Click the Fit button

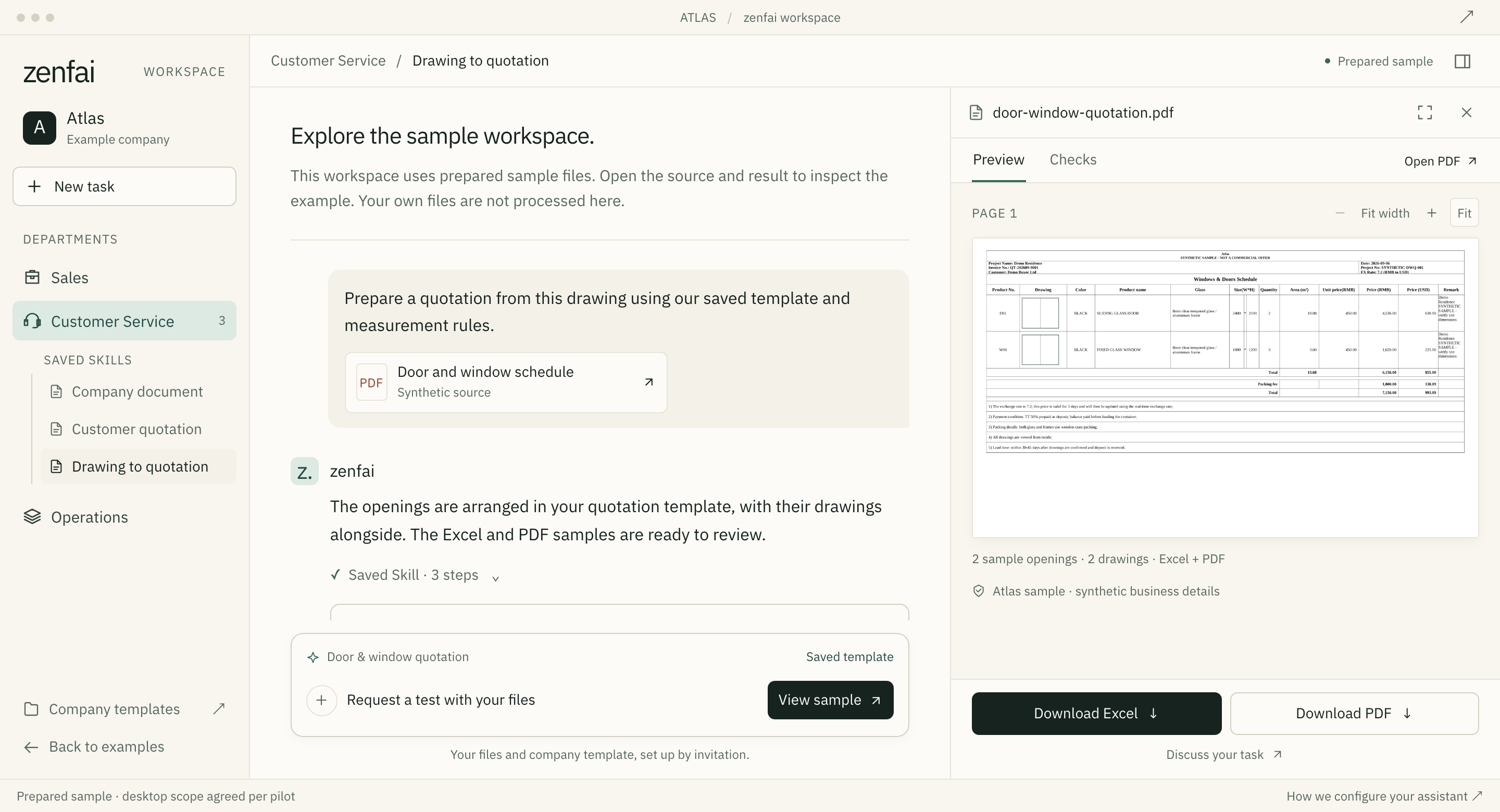pyautogui.click(x=1464, y=213)
